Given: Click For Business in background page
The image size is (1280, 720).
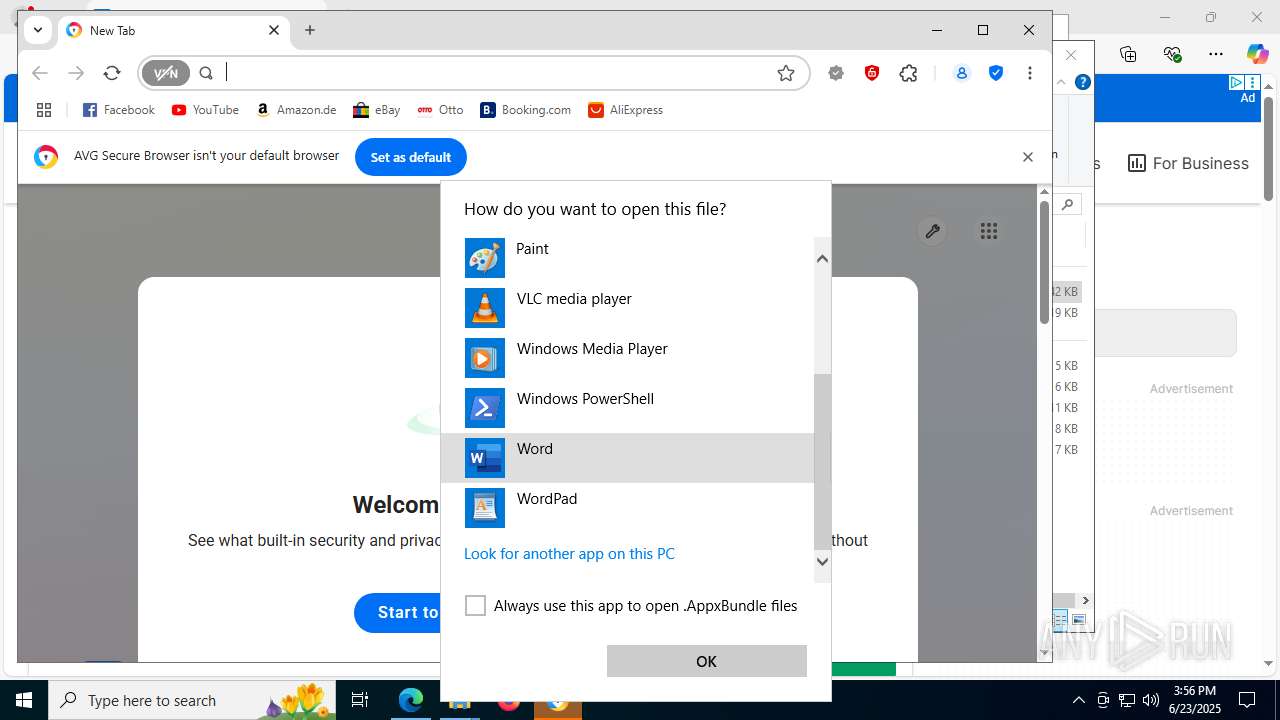Looking at the screenshot, I should 1189,163.
